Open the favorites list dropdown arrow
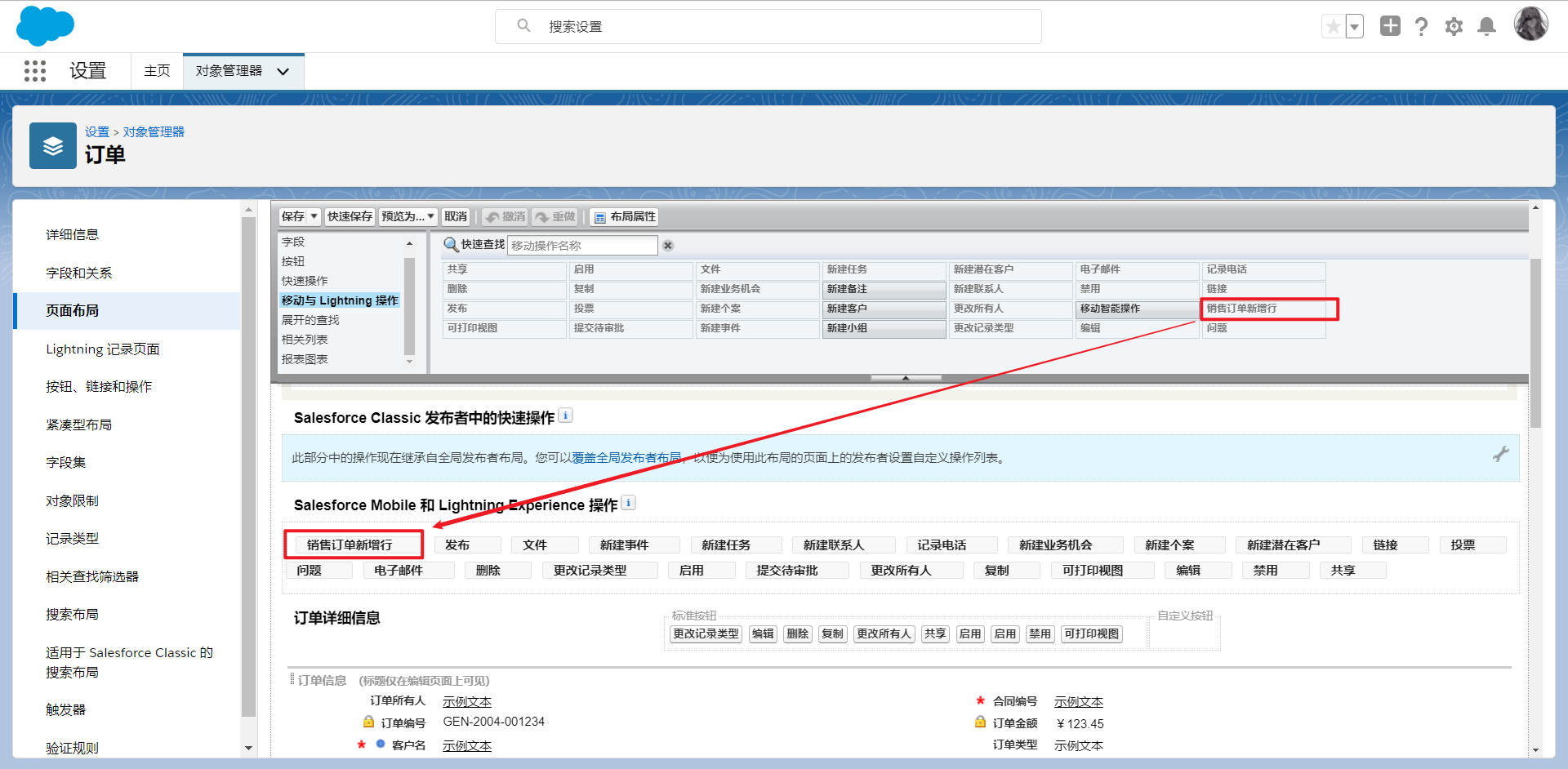 pos(1354,27)
